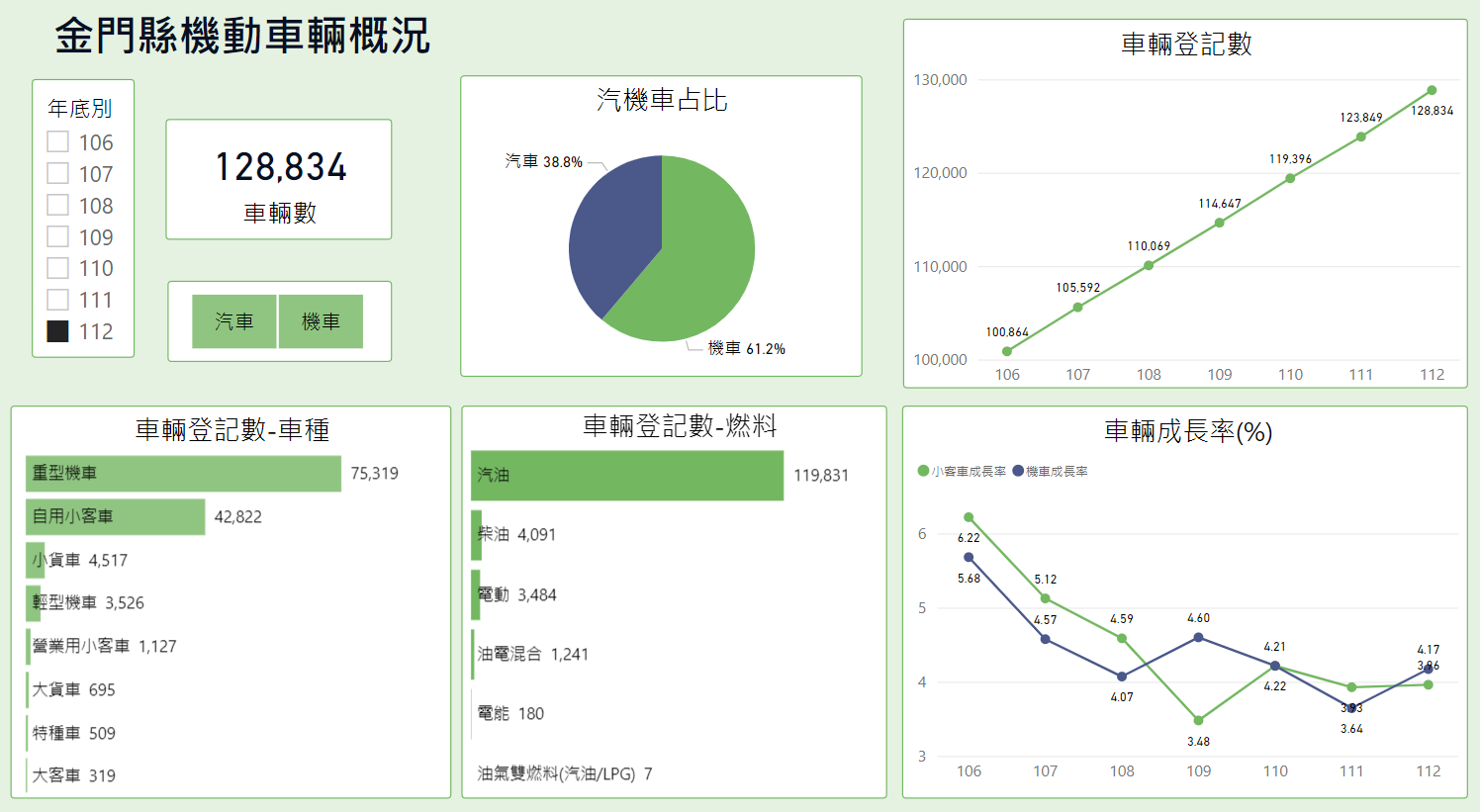1480x812 pixels.
Task: Check the 109 year checkbox
Action: click(x=58, y=236)
